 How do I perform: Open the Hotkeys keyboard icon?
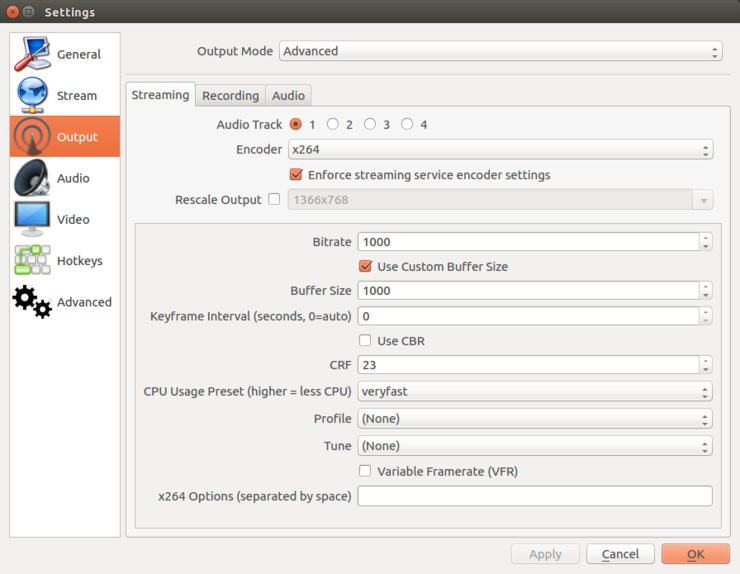tap(32, 260)
